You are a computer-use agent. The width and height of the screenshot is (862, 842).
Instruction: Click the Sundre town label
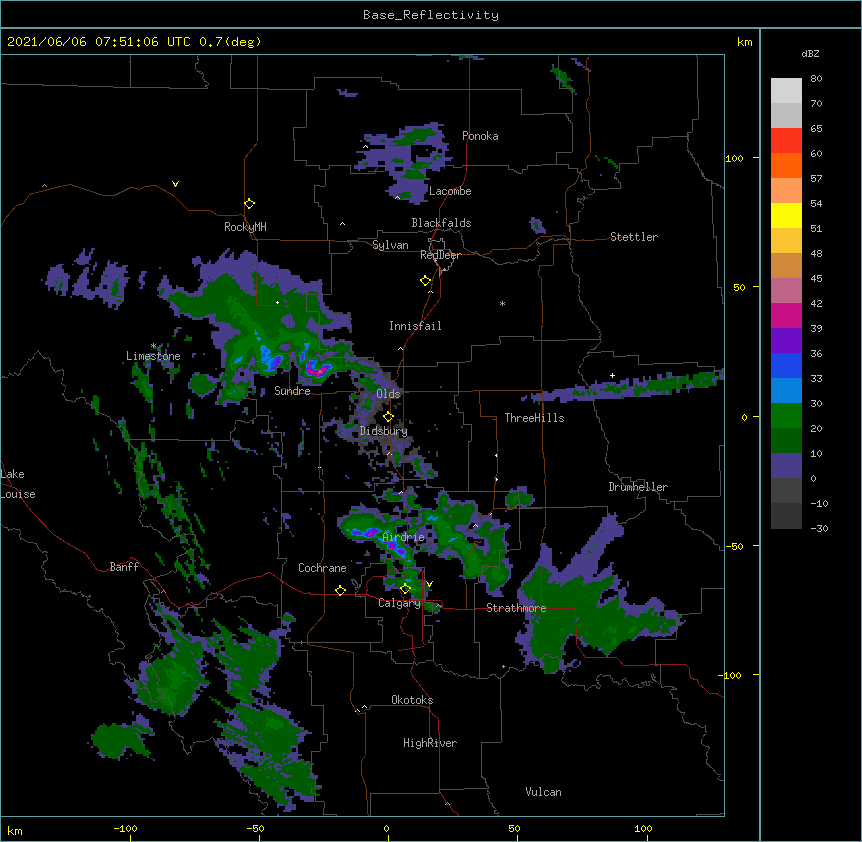292,391
